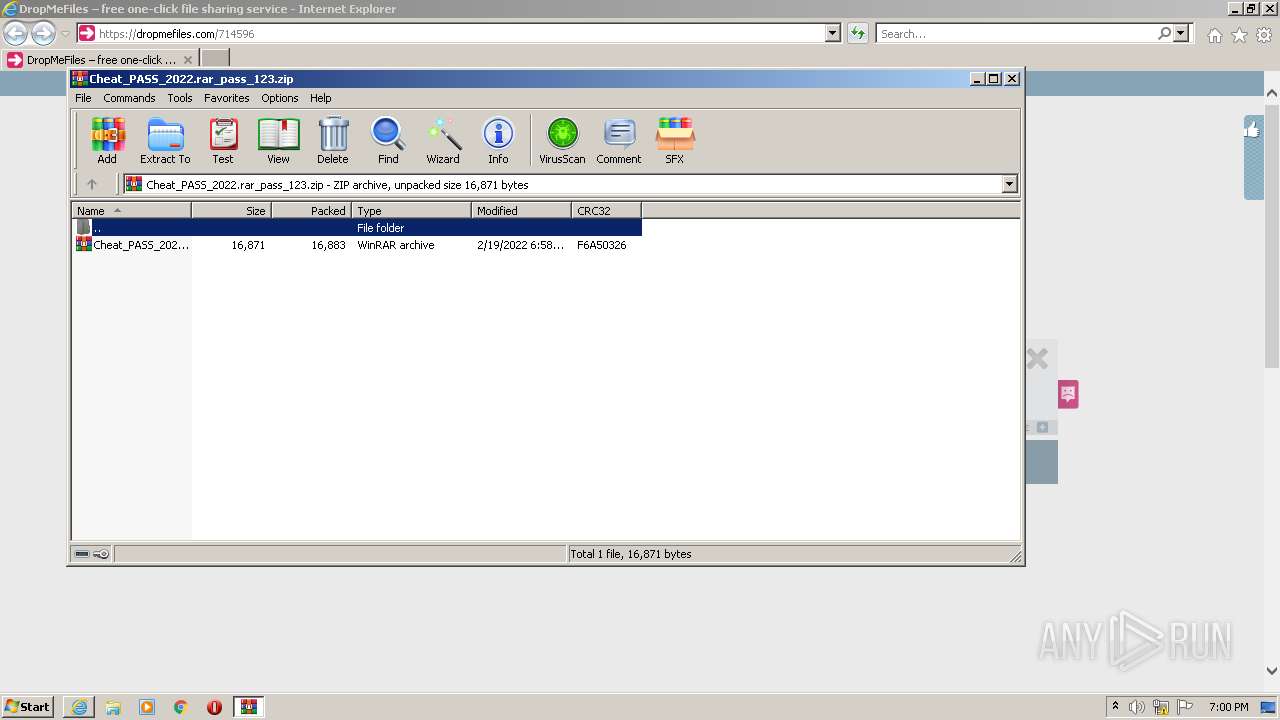Viewport: 1280px width, 720px height.
Task: Start VirusScan on the archive
Action: point(562,140)
